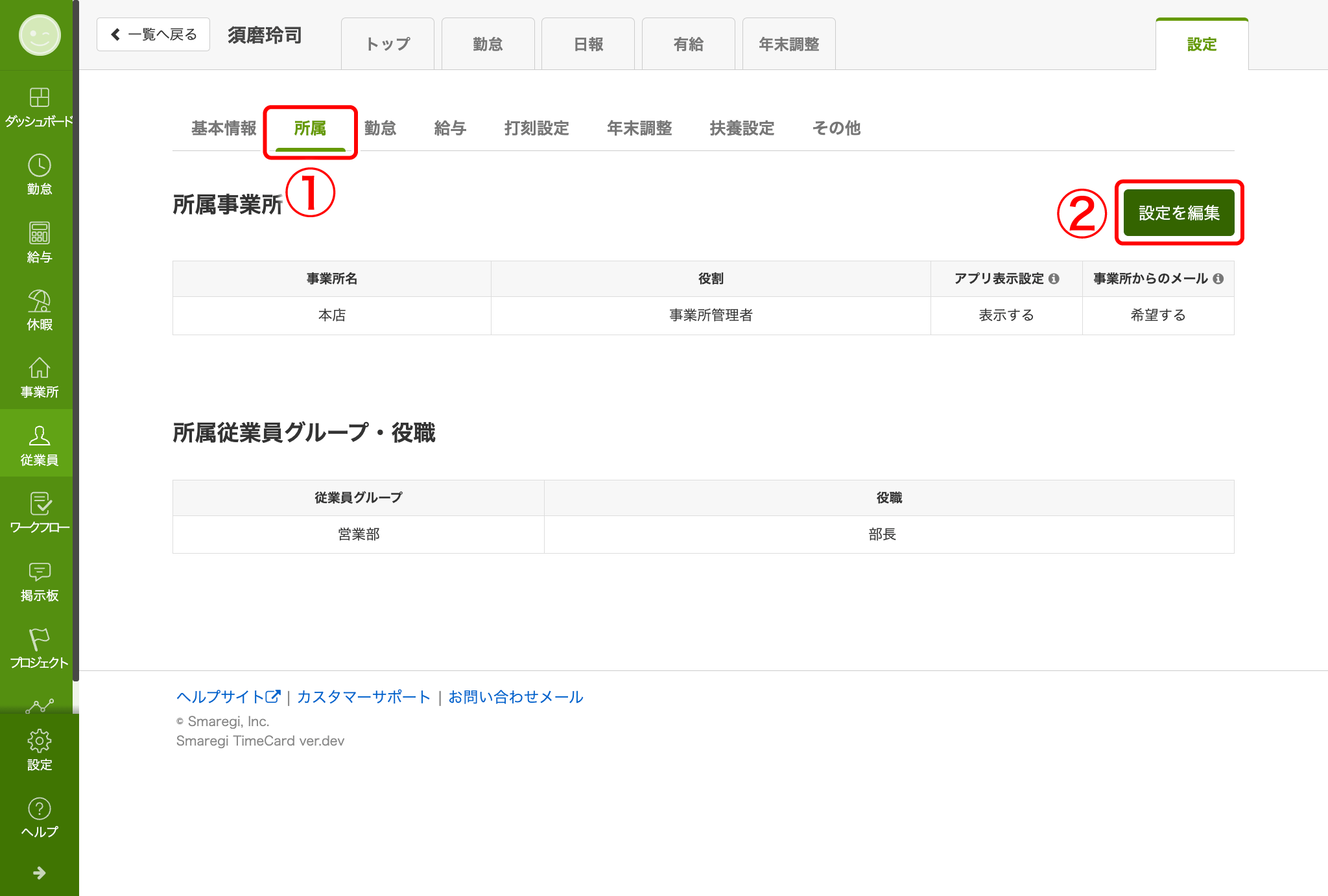The width and height of the screenshot is (1328, 896).
Task: Click info icon next to アプリ表示設定
Action: pyautogui.click(x=1054, y=279)
